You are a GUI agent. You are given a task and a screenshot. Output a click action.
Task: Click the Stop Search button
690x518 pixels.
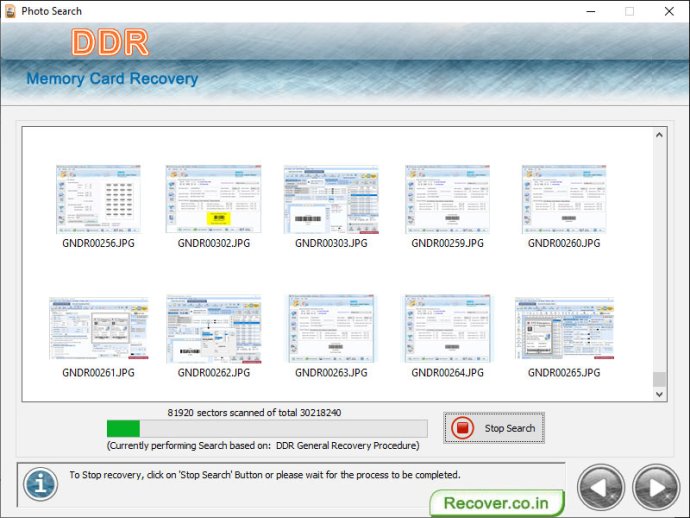[494, 428]
